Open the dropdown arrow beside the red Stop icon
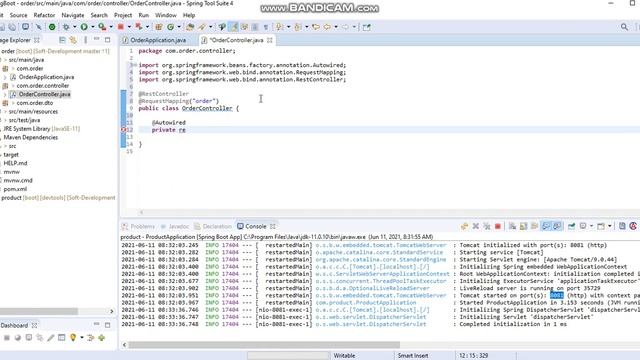Viewport: 640px width, 360px height. [129, 27]
